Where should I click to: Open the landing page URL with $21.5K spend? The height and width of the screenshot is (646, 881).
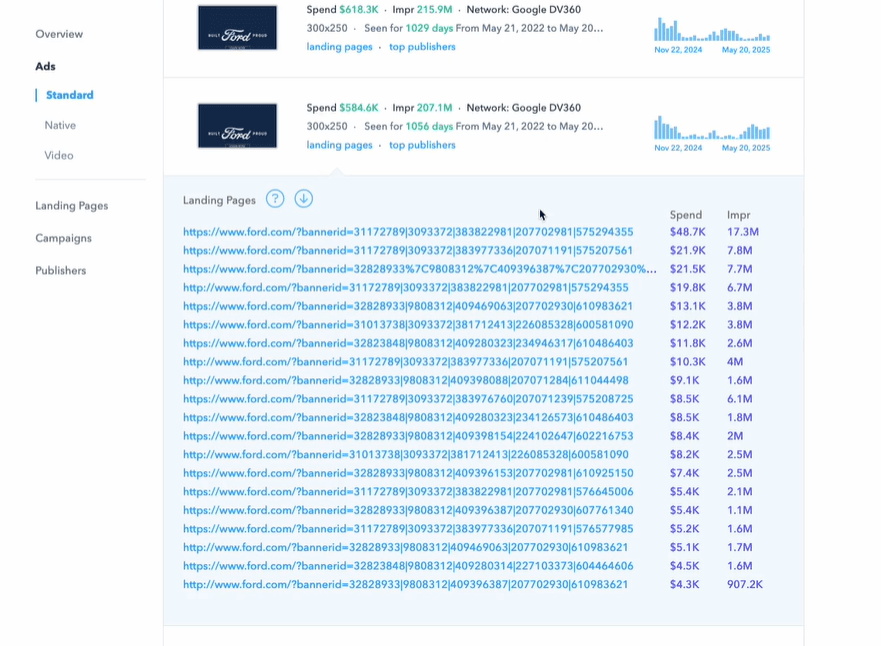(419, 269)
